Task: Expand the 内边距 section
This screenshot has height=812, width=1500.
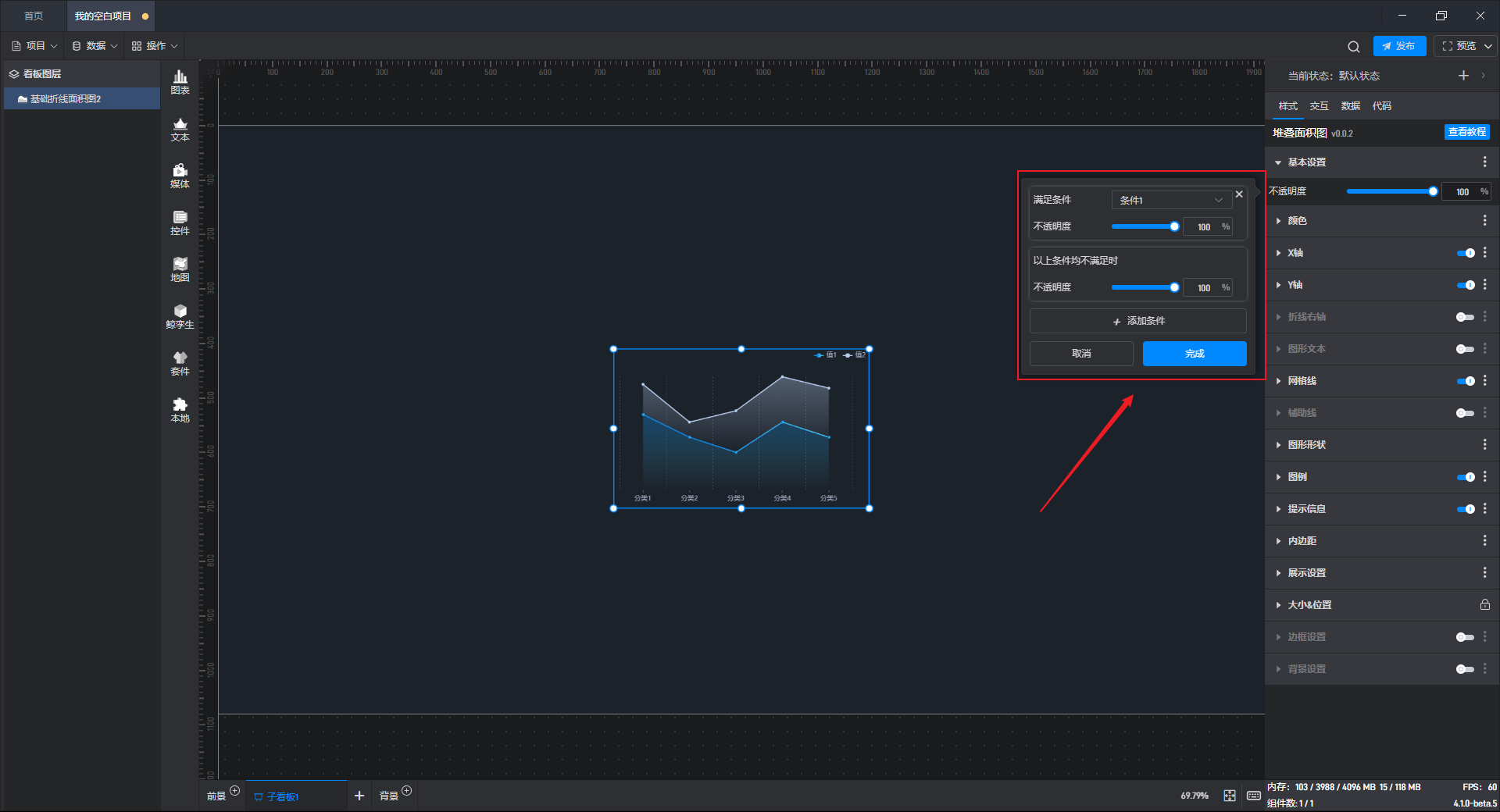Action: 1278,541
